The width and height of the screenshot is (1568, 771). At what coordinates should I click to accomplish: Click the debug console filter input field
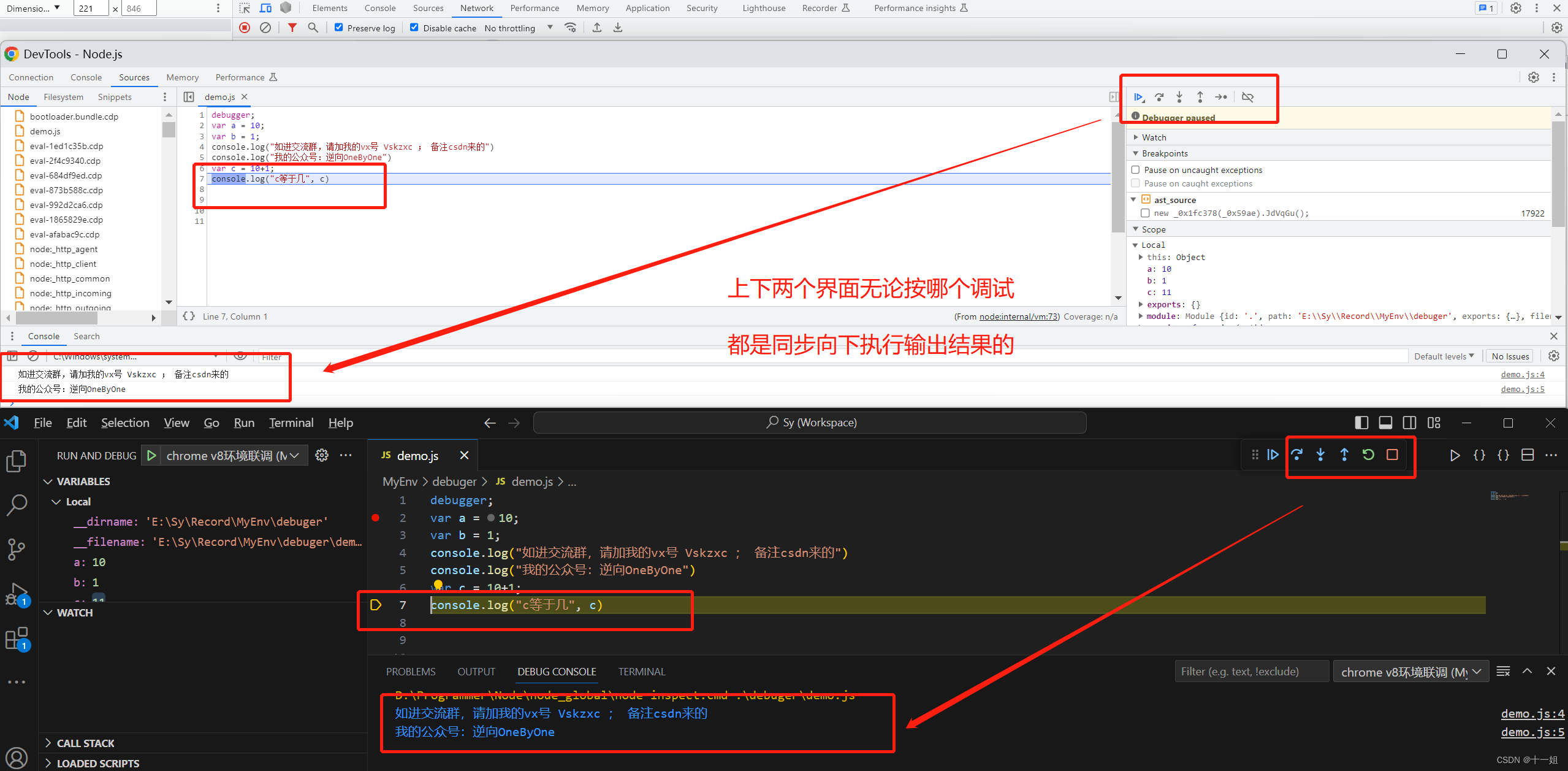click(1251, 672)
